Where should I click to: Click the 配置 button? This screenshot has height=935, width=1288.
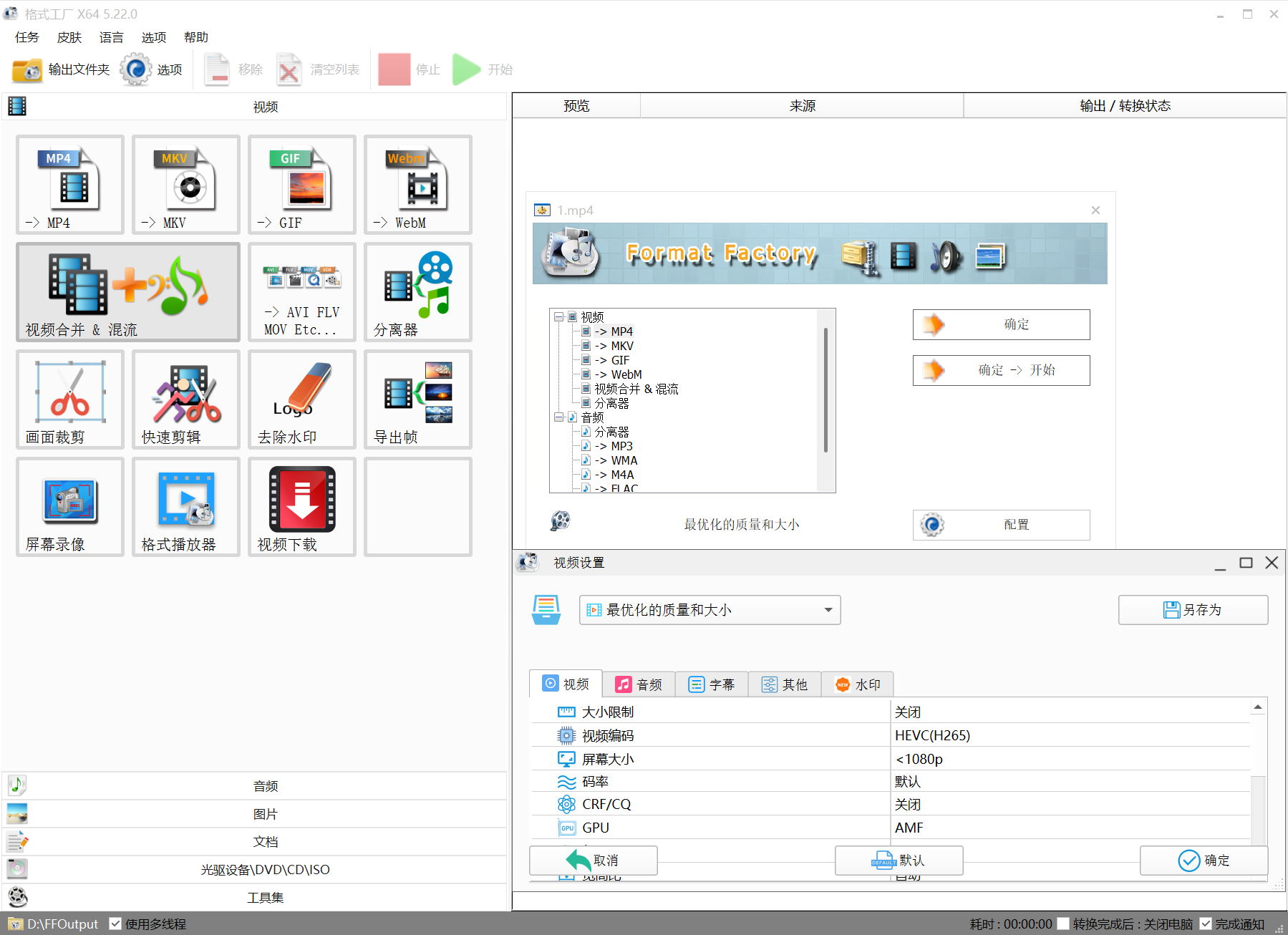[x=1002, y=525]
